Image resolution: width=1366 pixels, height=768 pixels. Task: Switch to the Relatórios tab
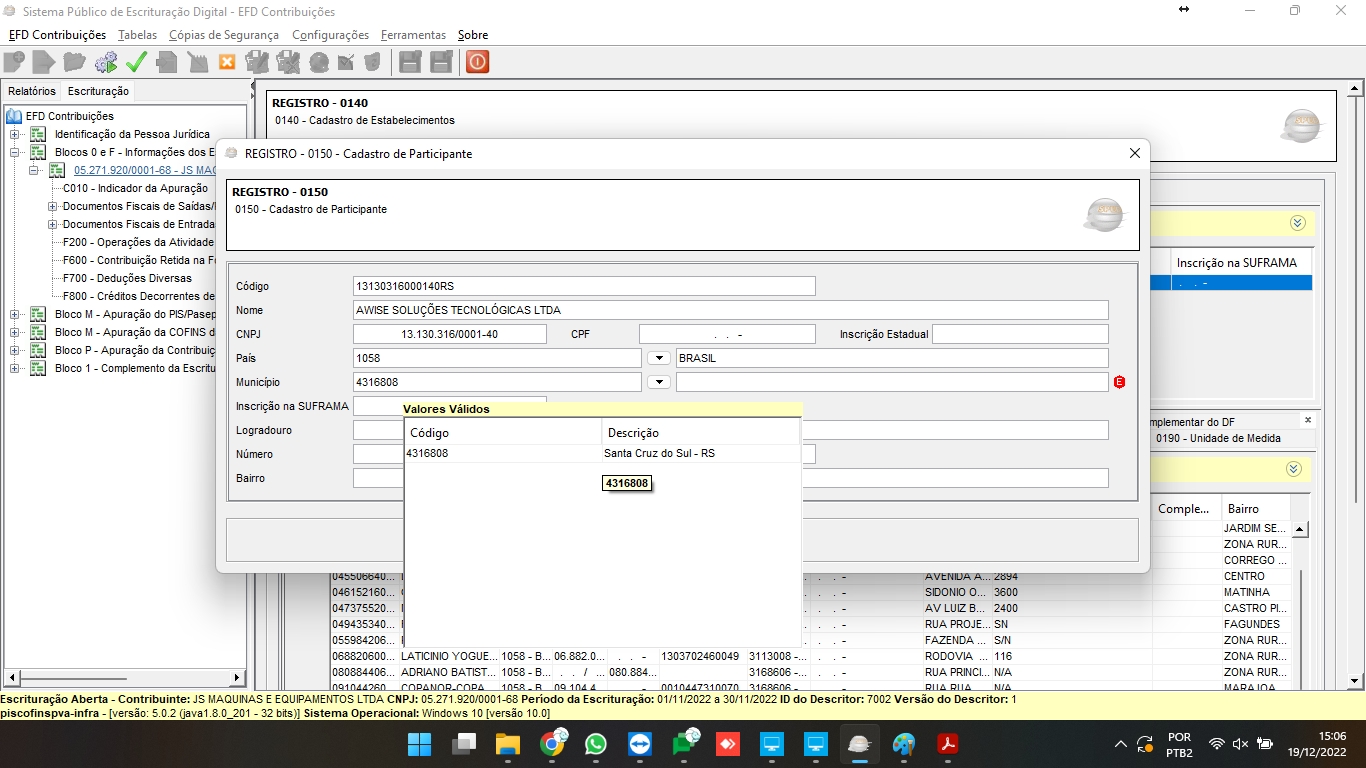pos(32,91)
